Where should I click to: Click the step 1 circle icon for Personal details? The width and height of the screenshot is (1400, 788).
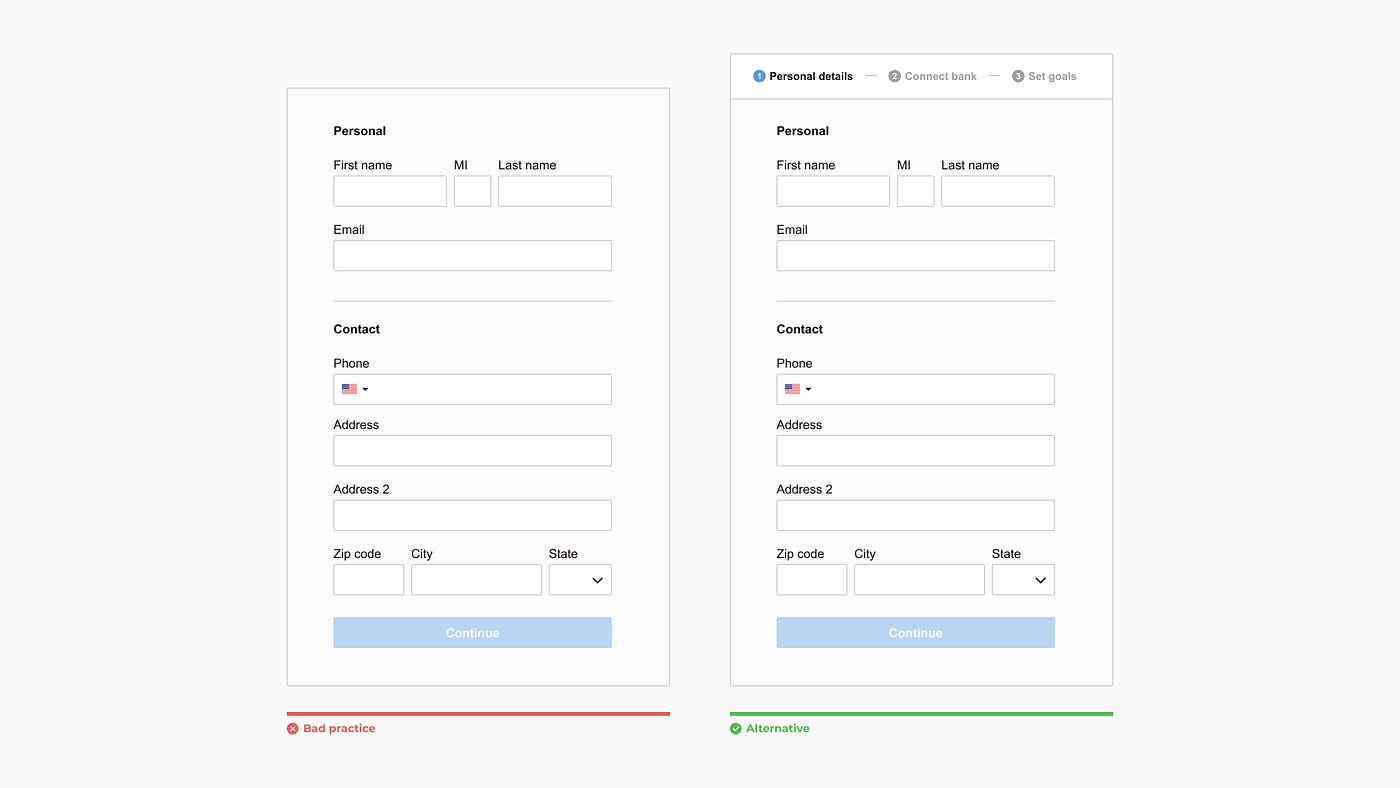coord(759,76)
